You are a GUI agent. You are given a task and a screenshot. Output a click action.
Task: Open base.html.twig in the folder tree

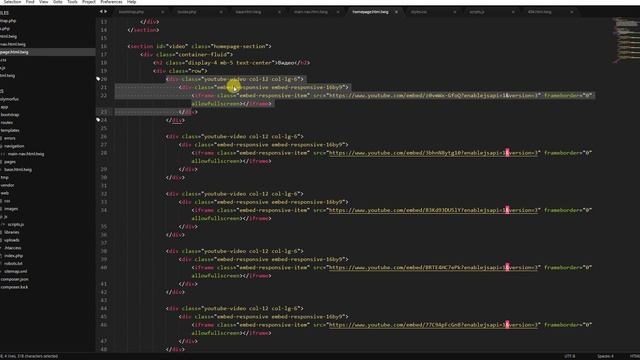click(18, 169)
